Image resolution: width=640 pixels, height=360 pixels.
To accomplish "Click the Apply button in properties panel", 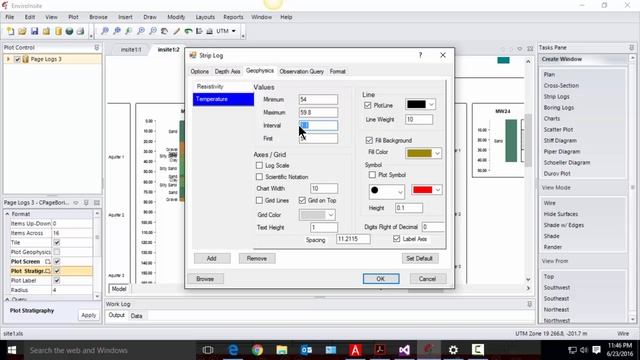I will pos(88,315).
